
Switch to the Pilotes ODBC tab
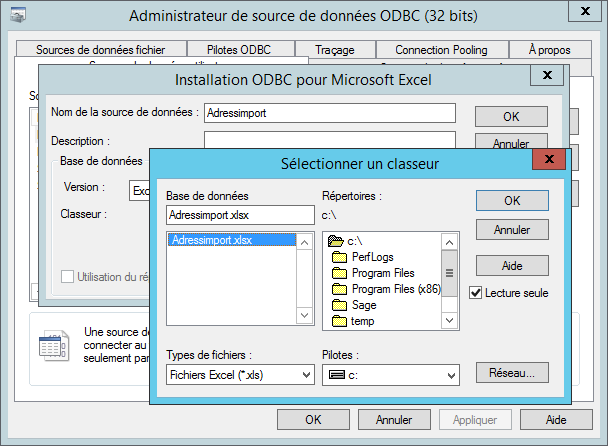pyautogui.click(x=239, y=50)
